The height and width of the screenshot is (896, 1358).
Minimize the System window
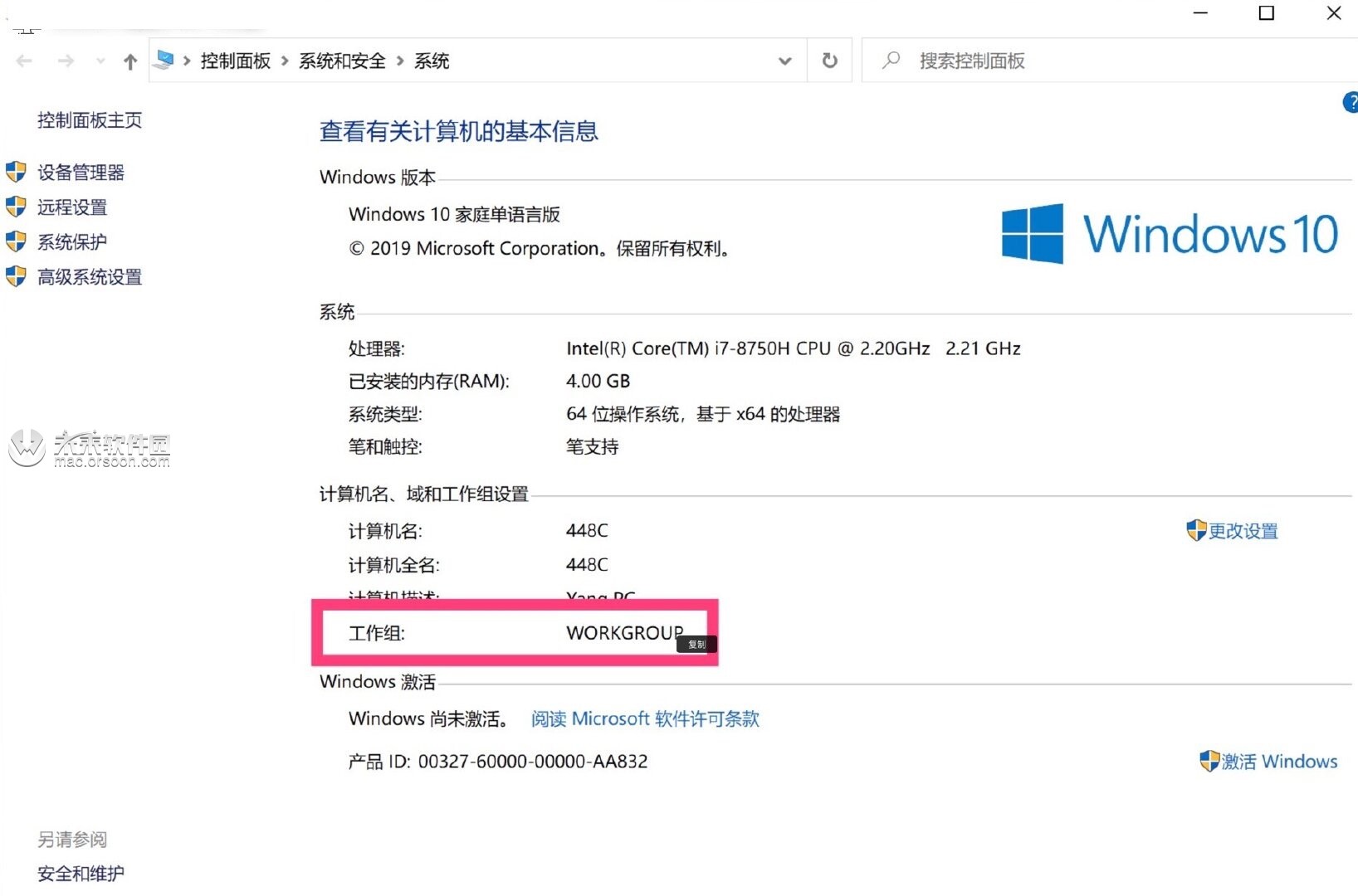[x=1200, y=13]
